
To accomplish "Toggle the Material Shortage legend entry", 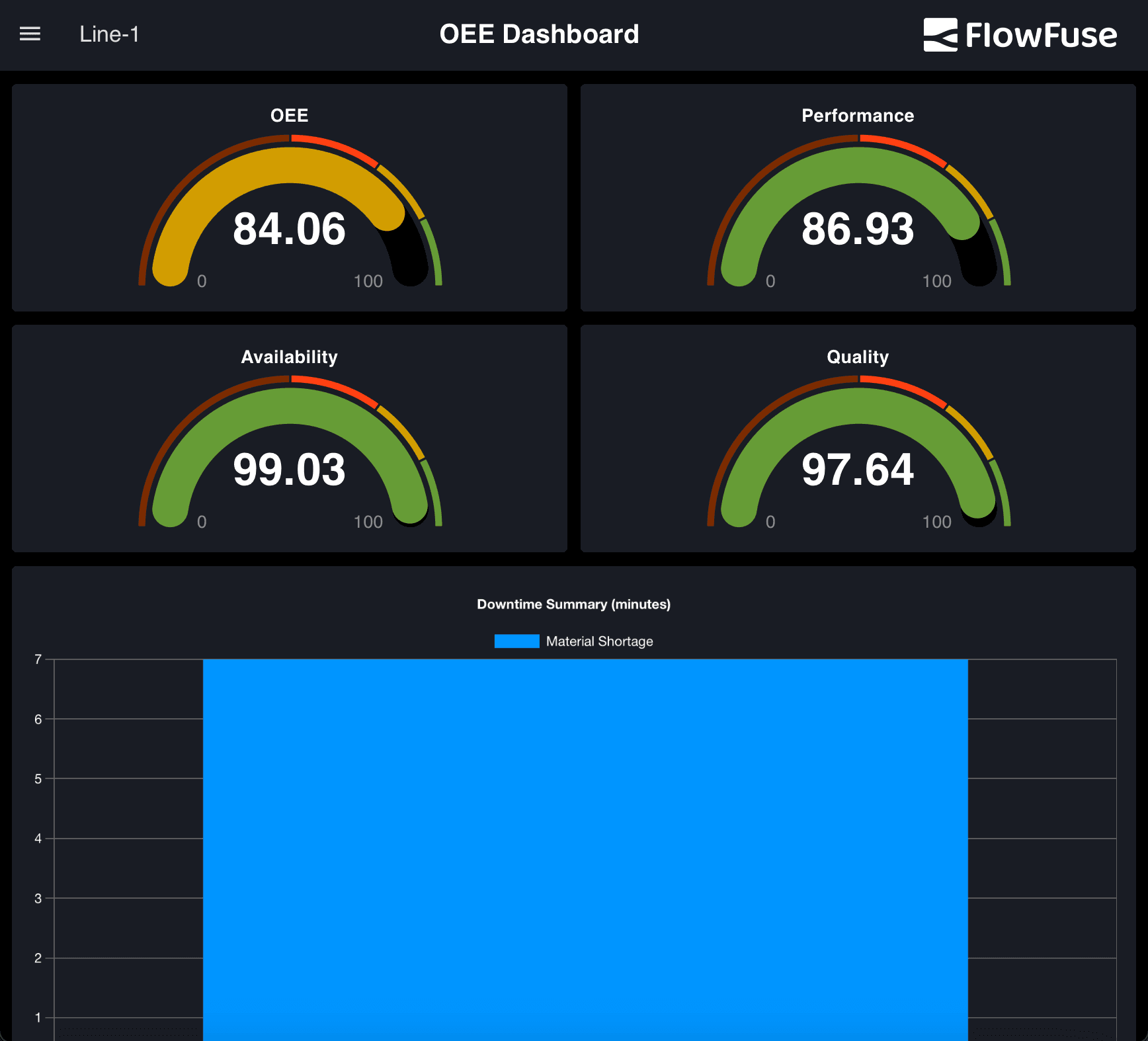I will point(574,641).
